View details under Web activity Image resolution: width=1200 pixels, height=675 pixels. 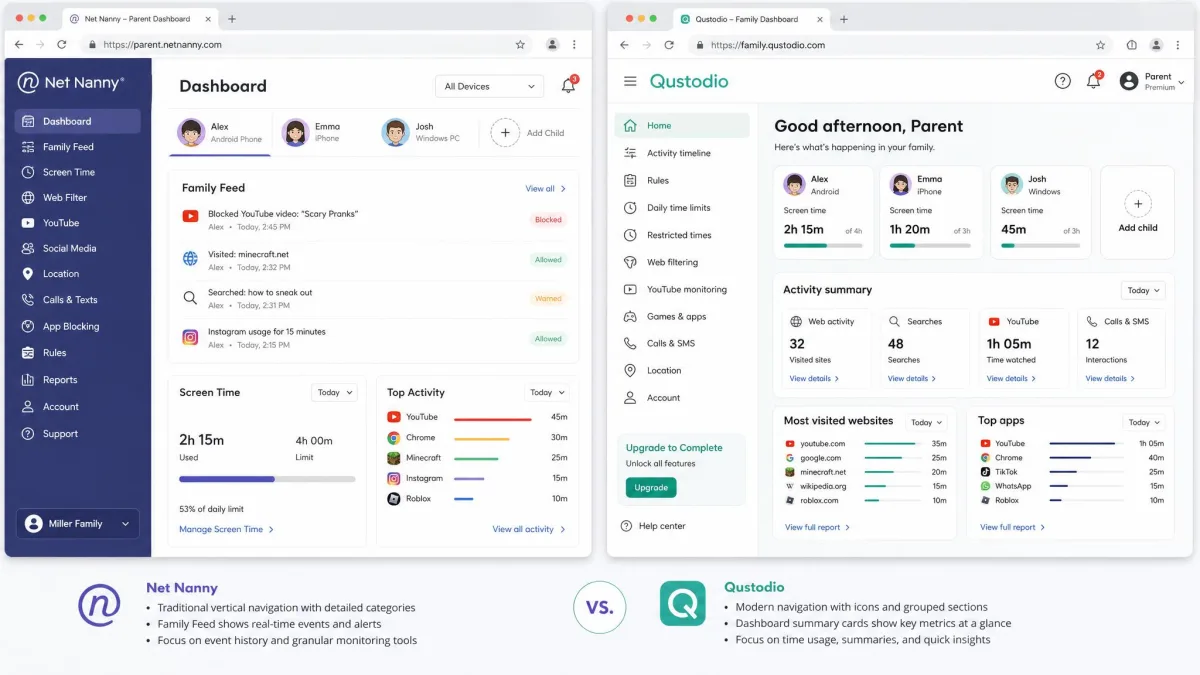(x=814, y=379)
